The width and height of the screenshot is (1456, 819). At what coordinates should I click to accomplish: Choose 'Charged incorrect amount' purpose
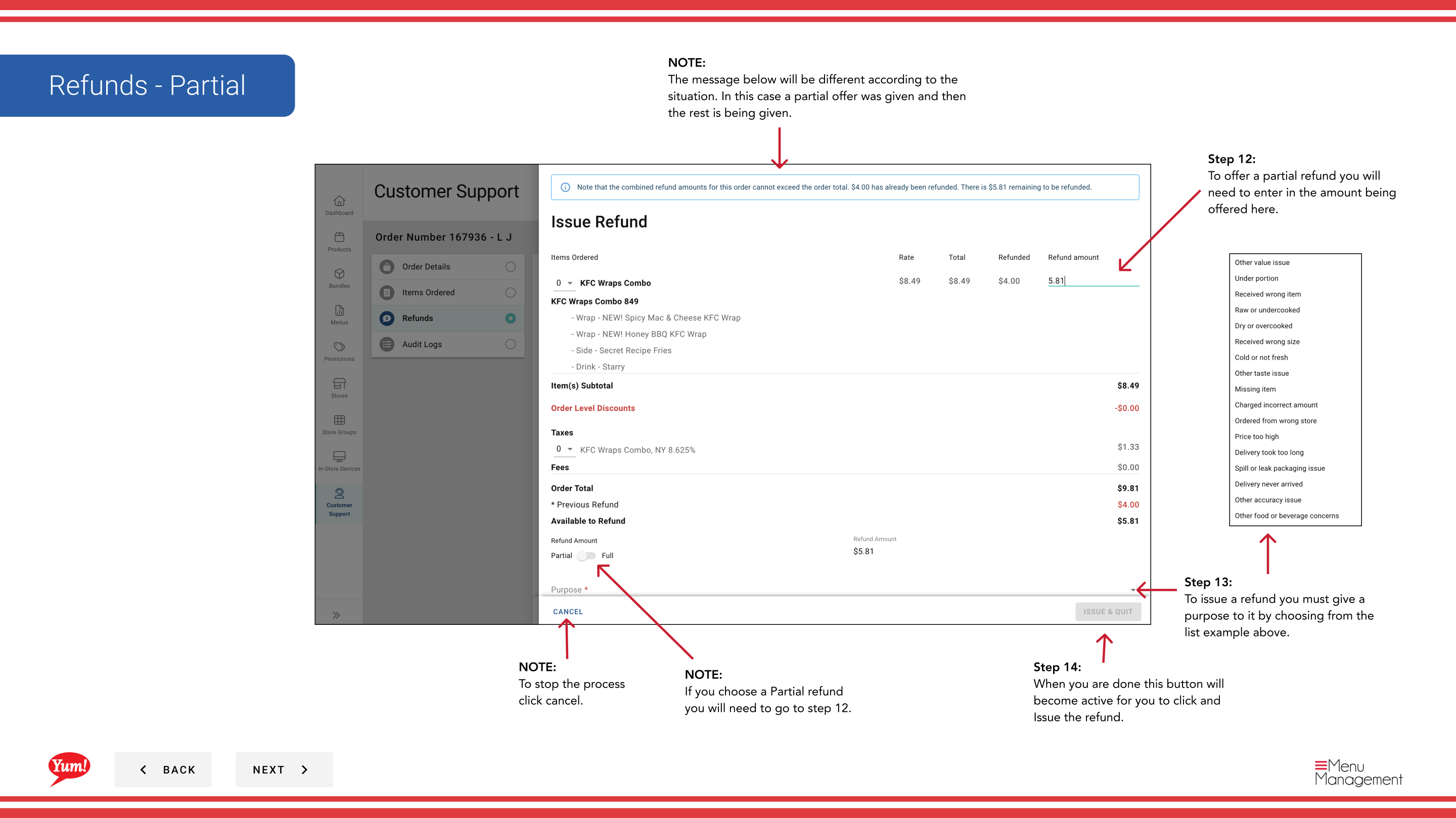(x=1276, y=404)
